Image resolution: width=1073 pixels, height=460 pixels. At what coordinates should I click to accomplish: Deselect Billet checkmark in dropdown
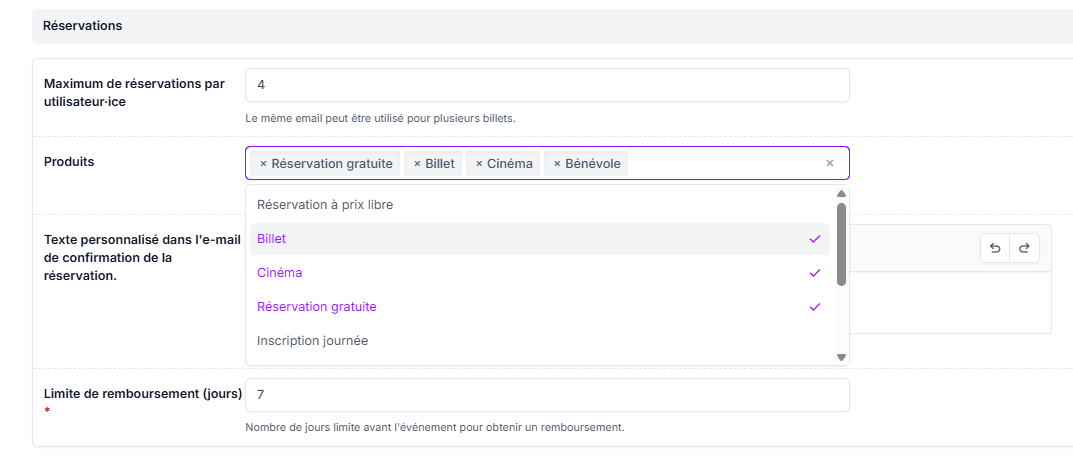(540, 239)
